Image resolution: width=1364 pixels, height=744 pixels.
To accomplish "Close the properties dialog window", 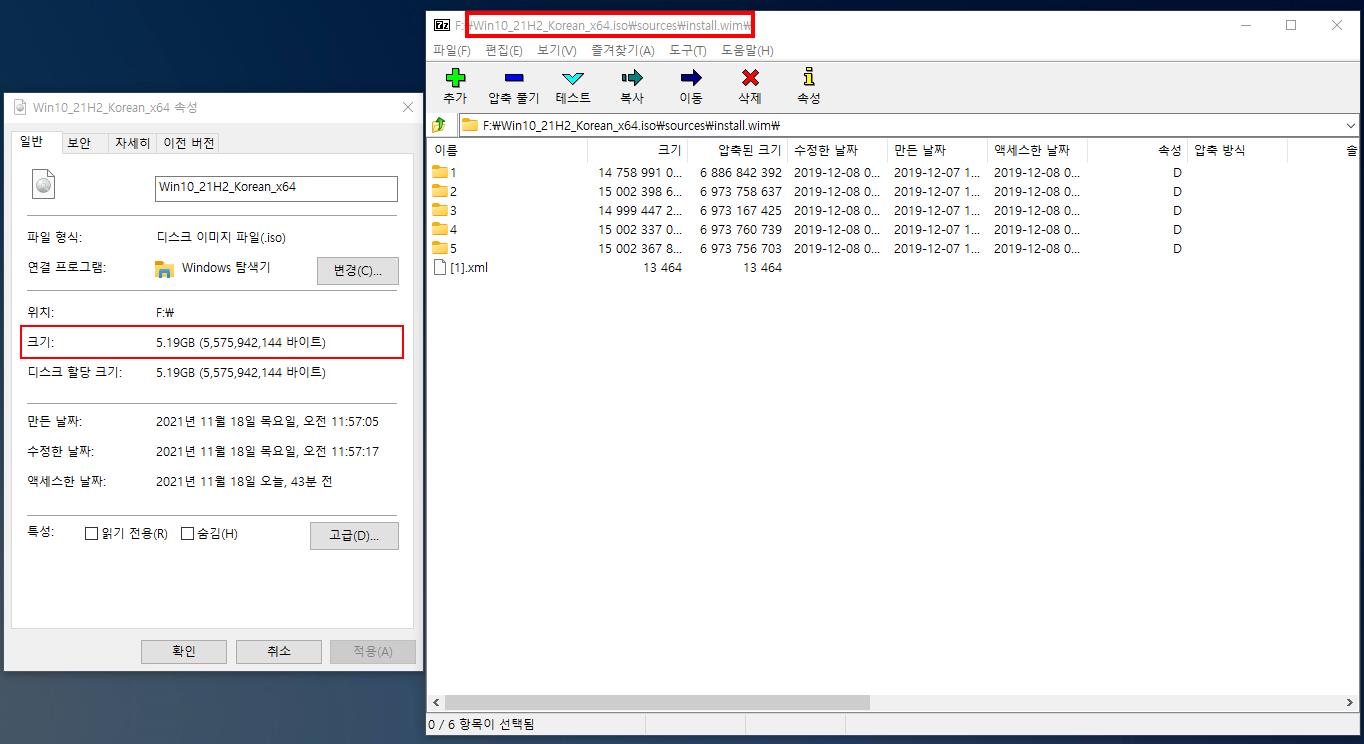I will coord(407,107).
